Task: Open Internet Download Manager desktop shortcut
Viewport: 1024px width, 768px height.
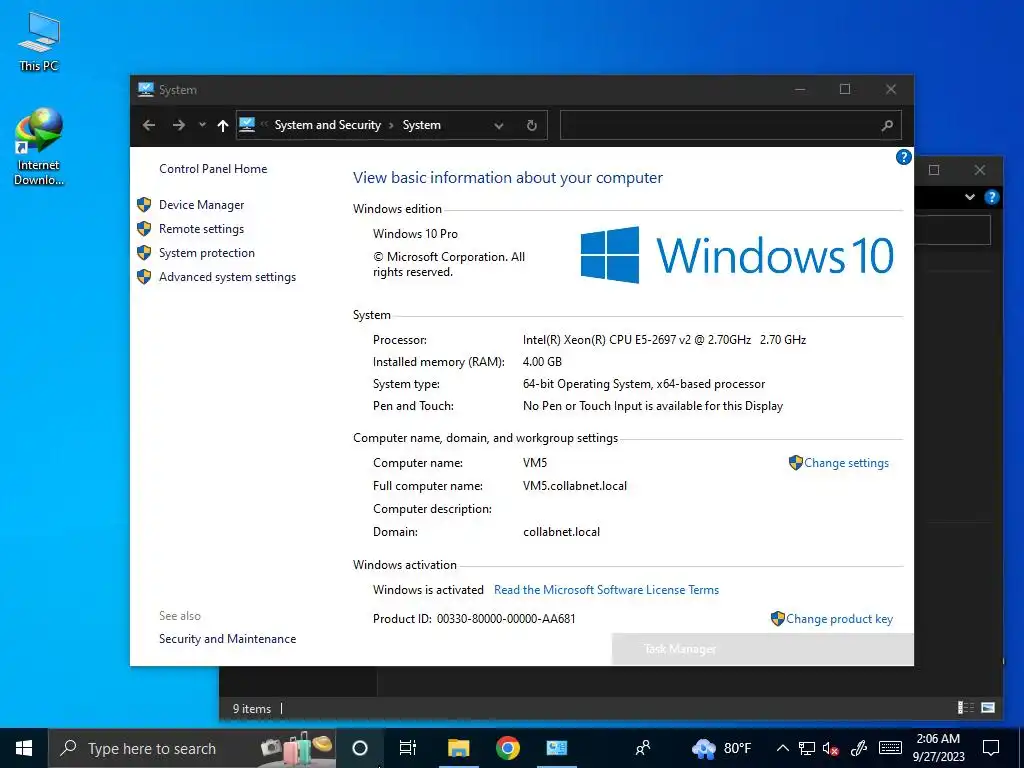Action: [x=39, y=148]
